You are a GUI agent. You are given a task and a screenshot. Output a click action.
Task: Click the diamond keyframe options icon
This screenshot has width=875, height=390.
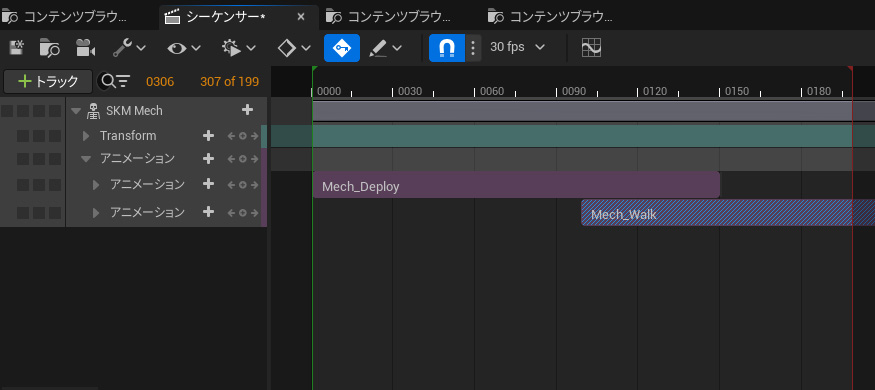(286, 48)
